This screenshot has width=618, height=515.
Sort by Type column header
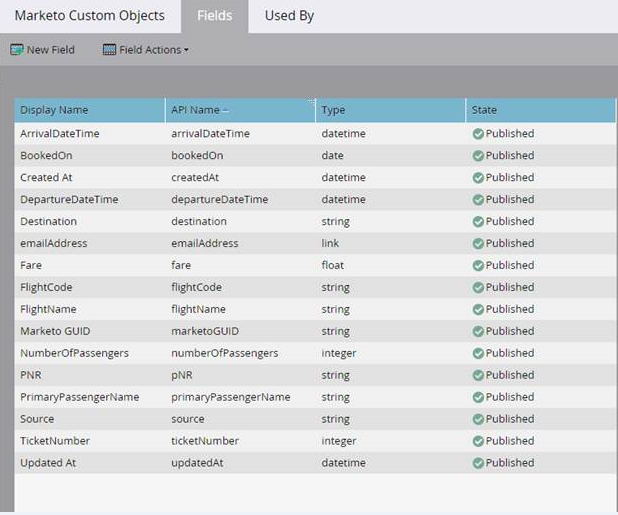(x=391, y=110)
